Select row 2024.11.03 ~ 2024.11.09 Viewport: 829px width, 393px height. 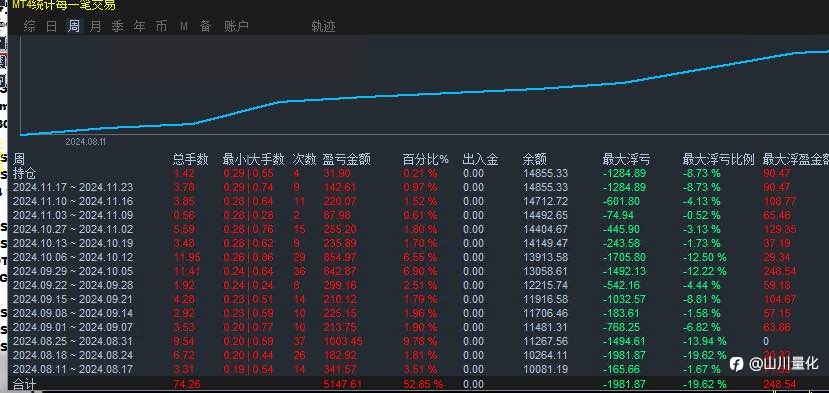[73, 215]
